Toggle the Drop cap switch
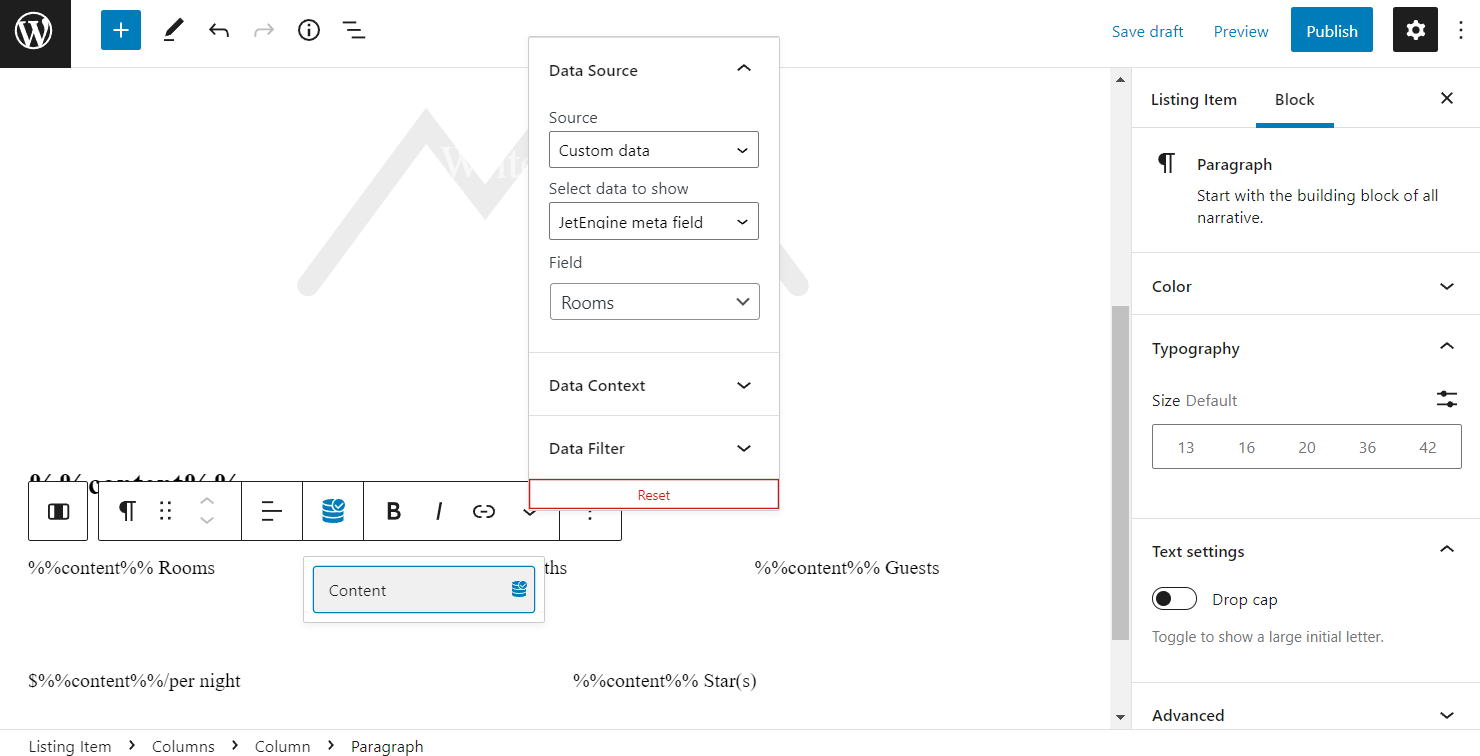 click(1174, 599)
